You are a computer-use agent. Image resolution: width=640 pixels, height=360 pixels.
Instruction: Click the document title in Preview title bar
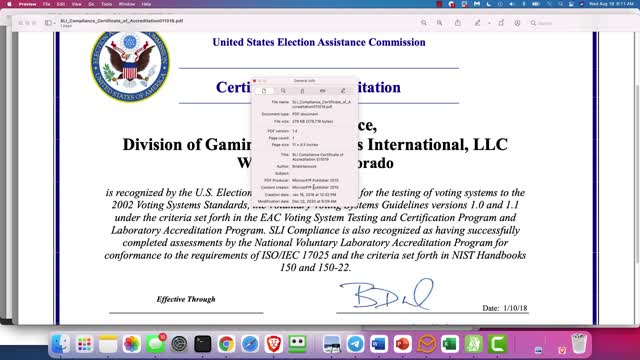pos(122,21)
